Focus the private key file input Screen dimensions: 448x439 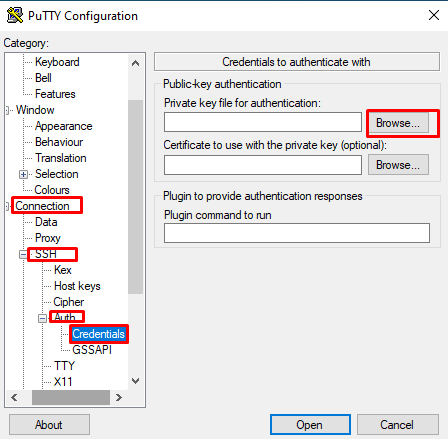[x=263, y=122]
